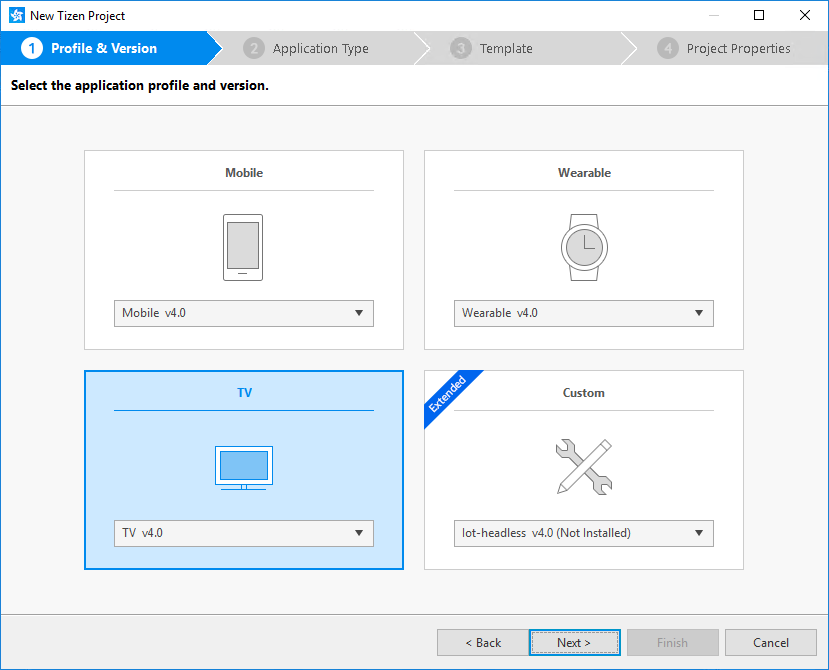Open the Iot-headless version dropdown

583,533
